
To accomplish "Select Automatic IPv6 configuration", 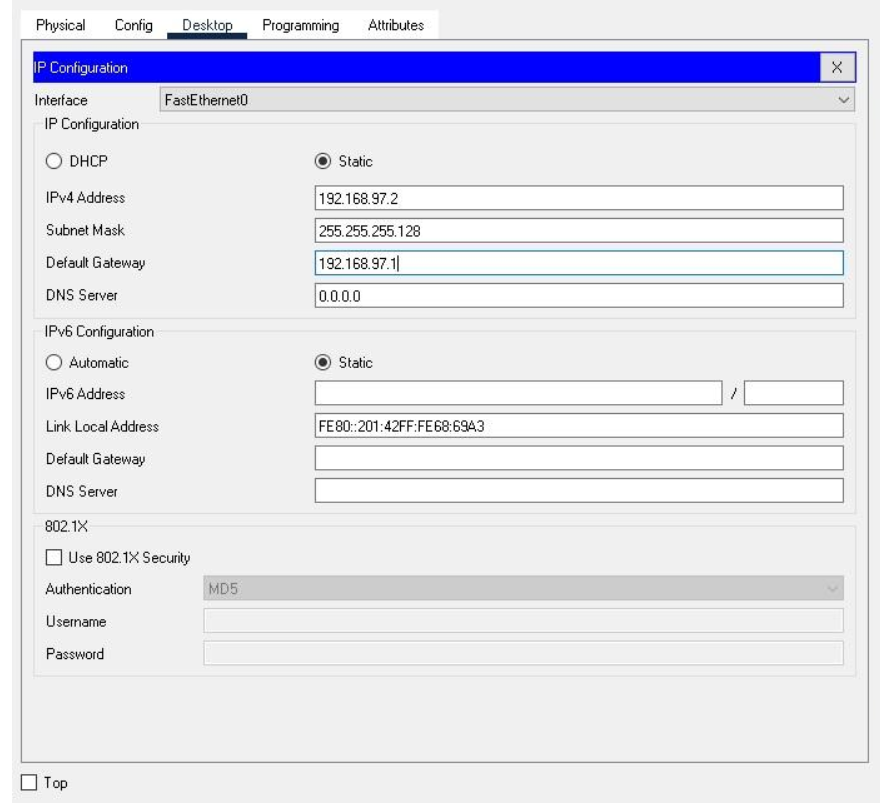I will [54, 362].
